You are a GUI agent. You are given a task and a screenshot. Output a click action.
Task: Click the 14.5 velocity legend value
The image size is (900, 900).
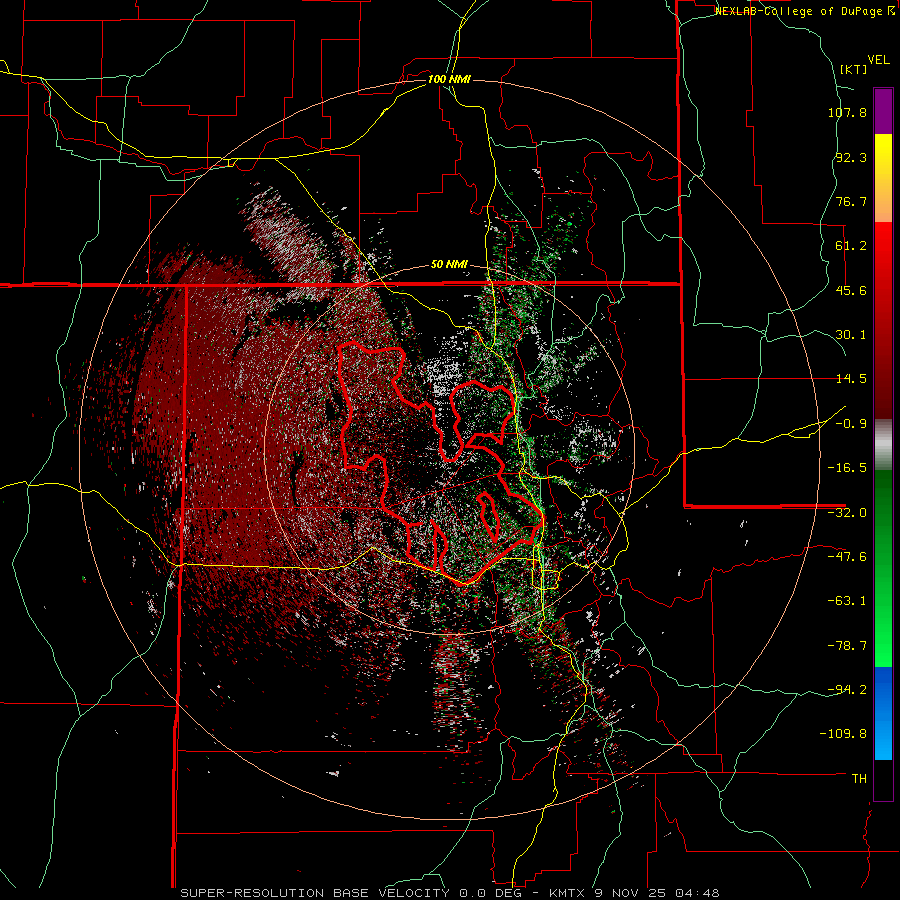point(851,379)
